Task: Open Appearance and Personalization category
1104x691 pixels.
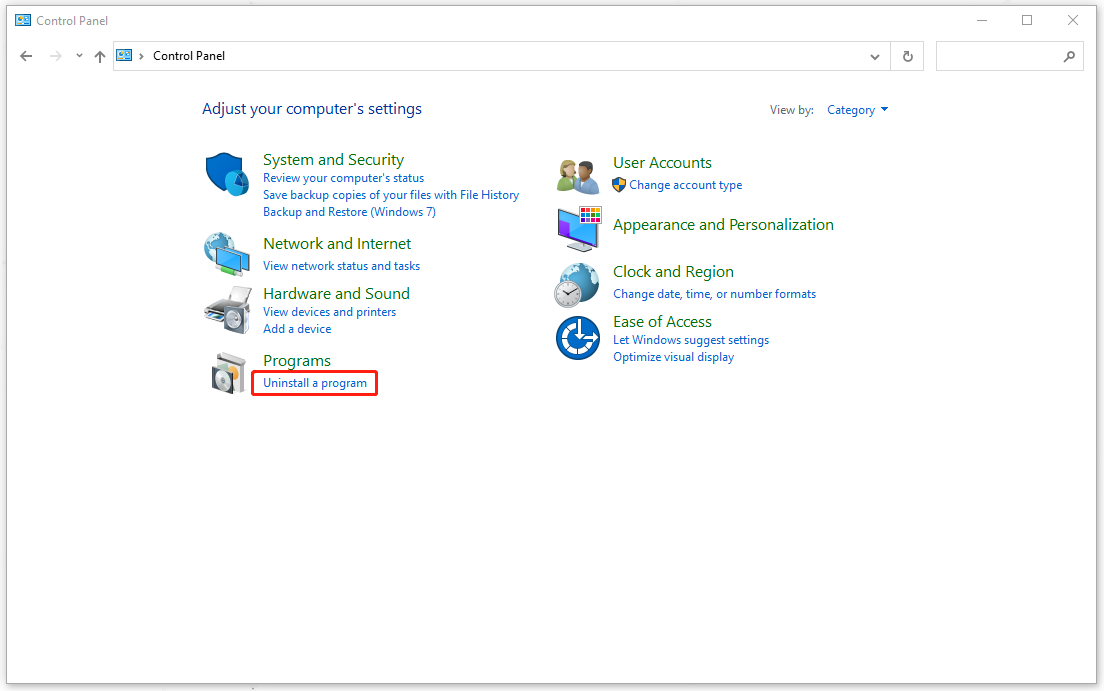Action: pos(723,225)
